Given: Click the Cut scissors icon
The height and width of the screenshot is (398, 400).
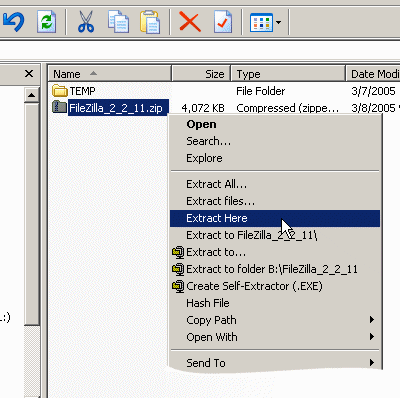Looking at the screenshot, I should [86, 22].
